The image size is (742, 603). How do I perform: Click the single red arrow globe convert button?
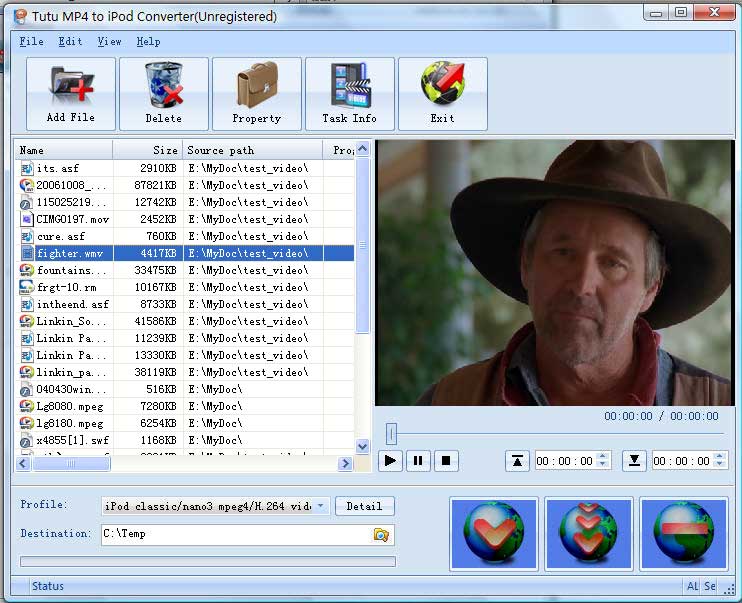[x=494, y=533]
